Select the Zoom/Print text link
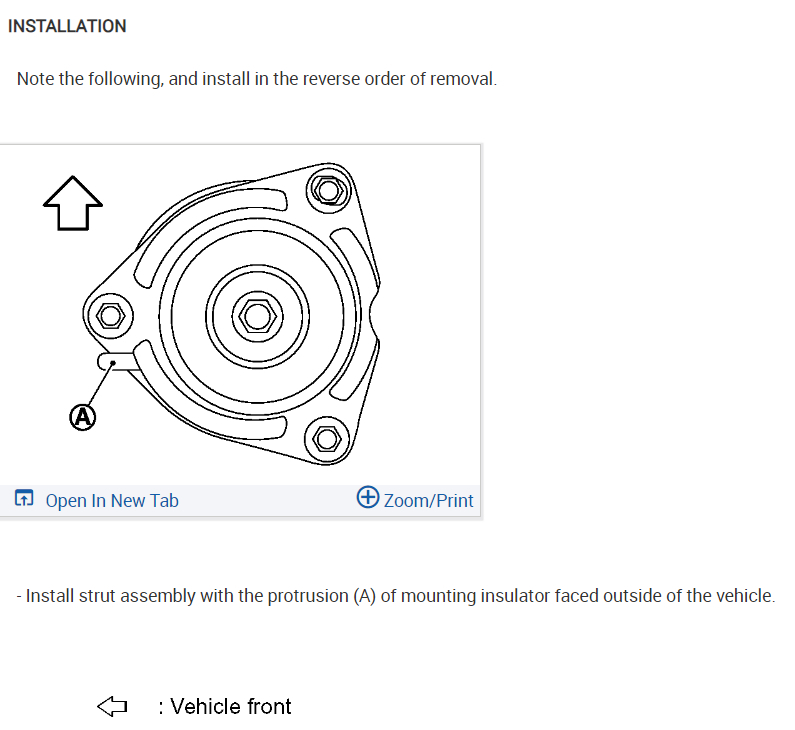This screenshot has height=730, width=795. pyautogui.click(x=429, y=500)
